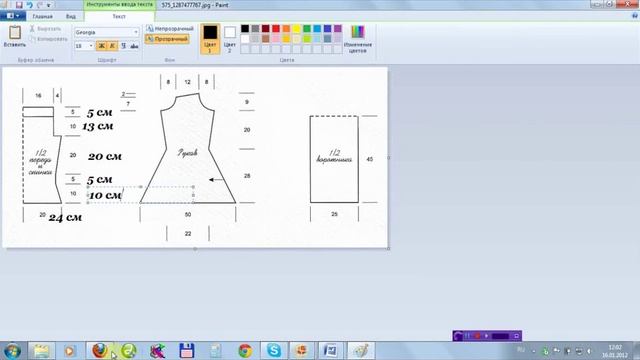The height and width of the screenshot is (360, 640).
Task: Switch to Paint taskbar button
Action: (x=361, y=351)
